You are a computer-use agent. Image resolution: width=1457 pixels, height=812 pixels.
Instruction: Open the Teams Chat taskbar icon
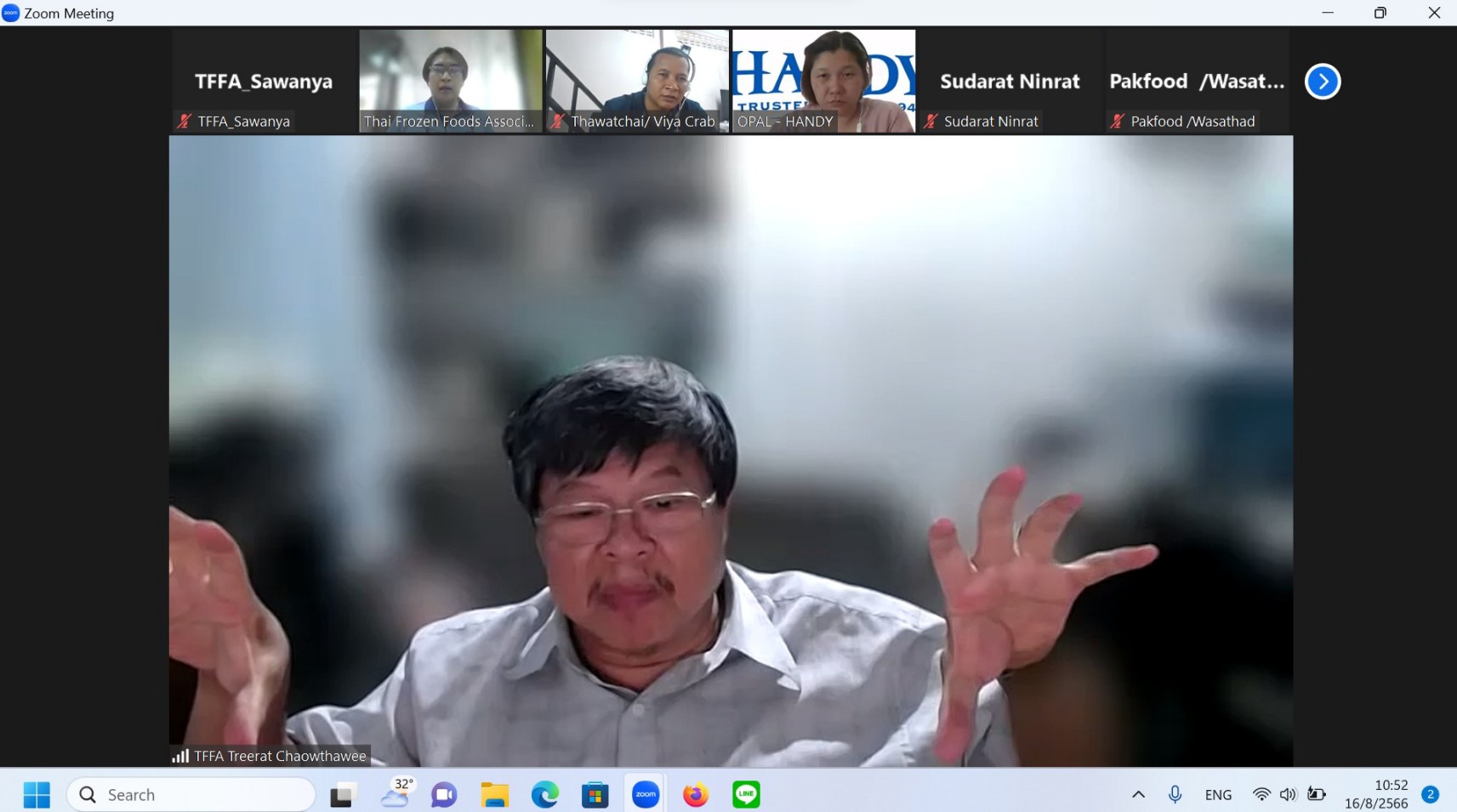(444, 795)
